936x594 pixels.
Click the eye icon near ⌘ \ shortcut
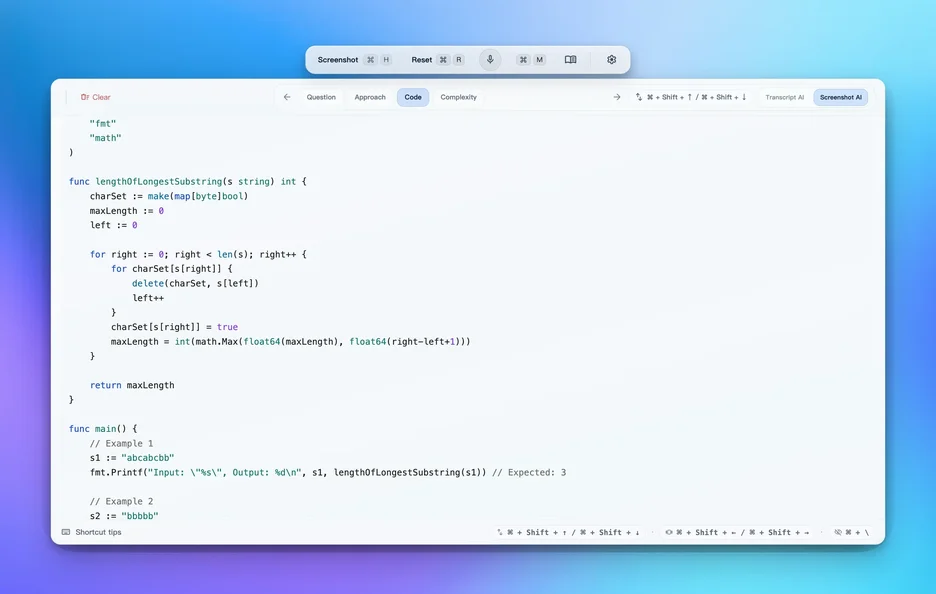click(837, 531)
